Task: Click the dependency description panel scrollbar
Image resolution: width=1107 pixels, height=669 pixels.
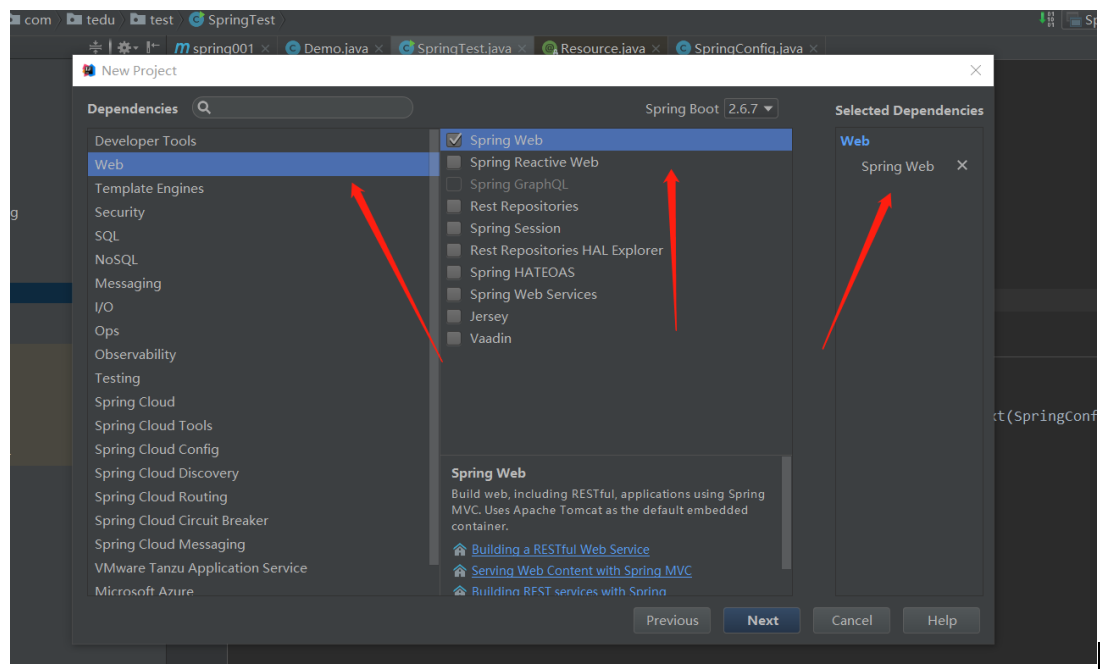Action: [x=786, y=512]
